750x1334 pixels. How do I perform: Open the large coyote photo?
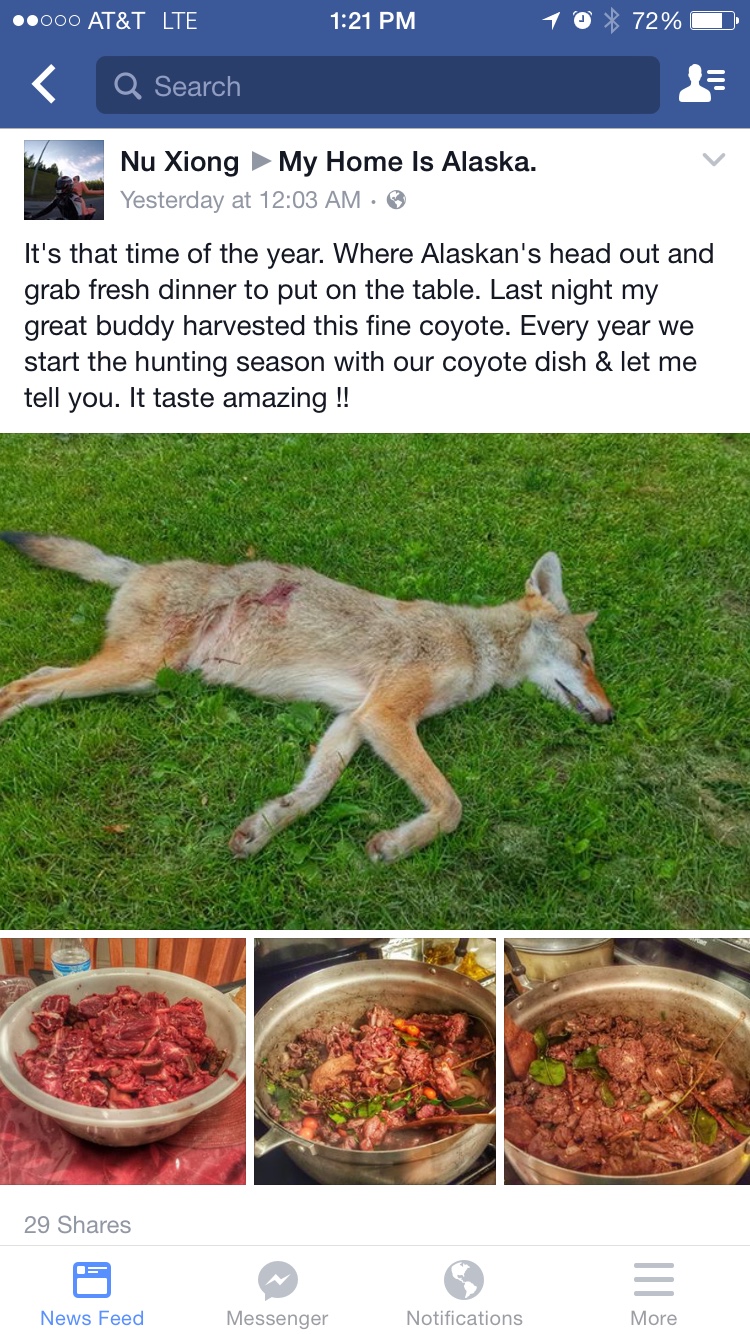(375, 681)
